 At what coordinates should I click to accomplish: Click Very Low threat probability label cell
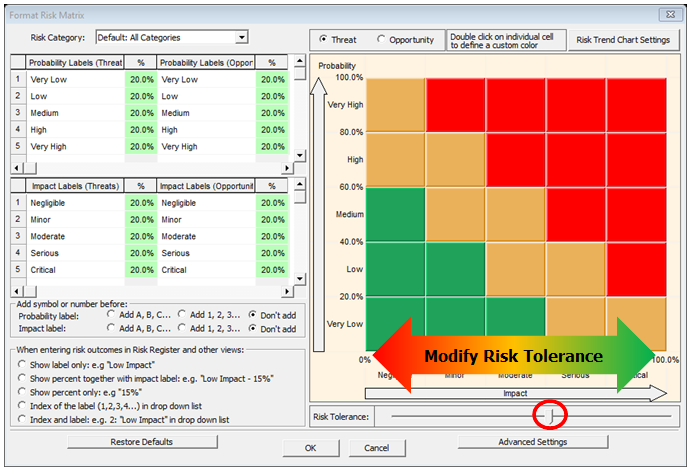coord(75,79)
